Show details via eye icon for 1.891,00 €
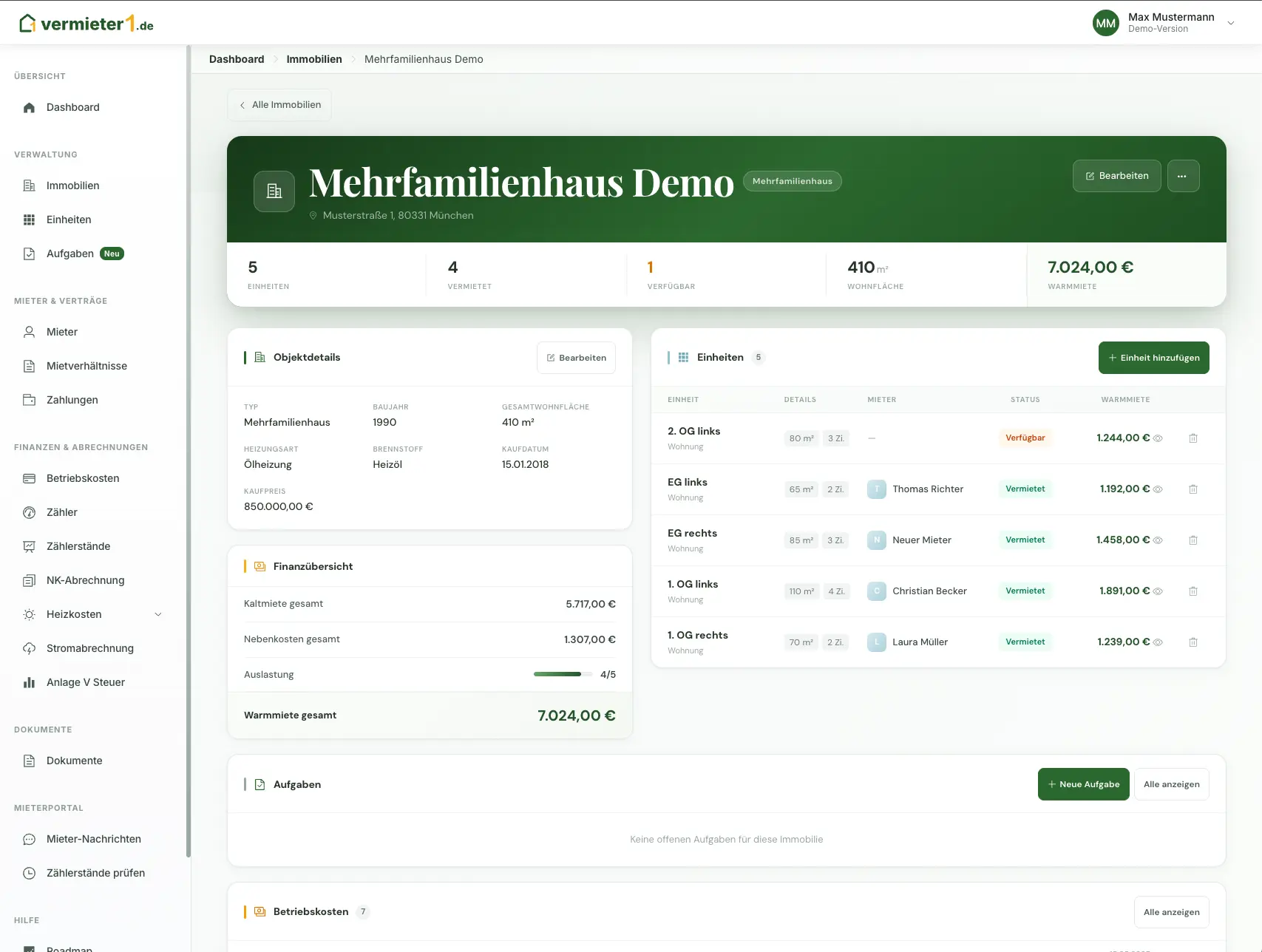This screenshot has width=1262, height=952. 1158,591
